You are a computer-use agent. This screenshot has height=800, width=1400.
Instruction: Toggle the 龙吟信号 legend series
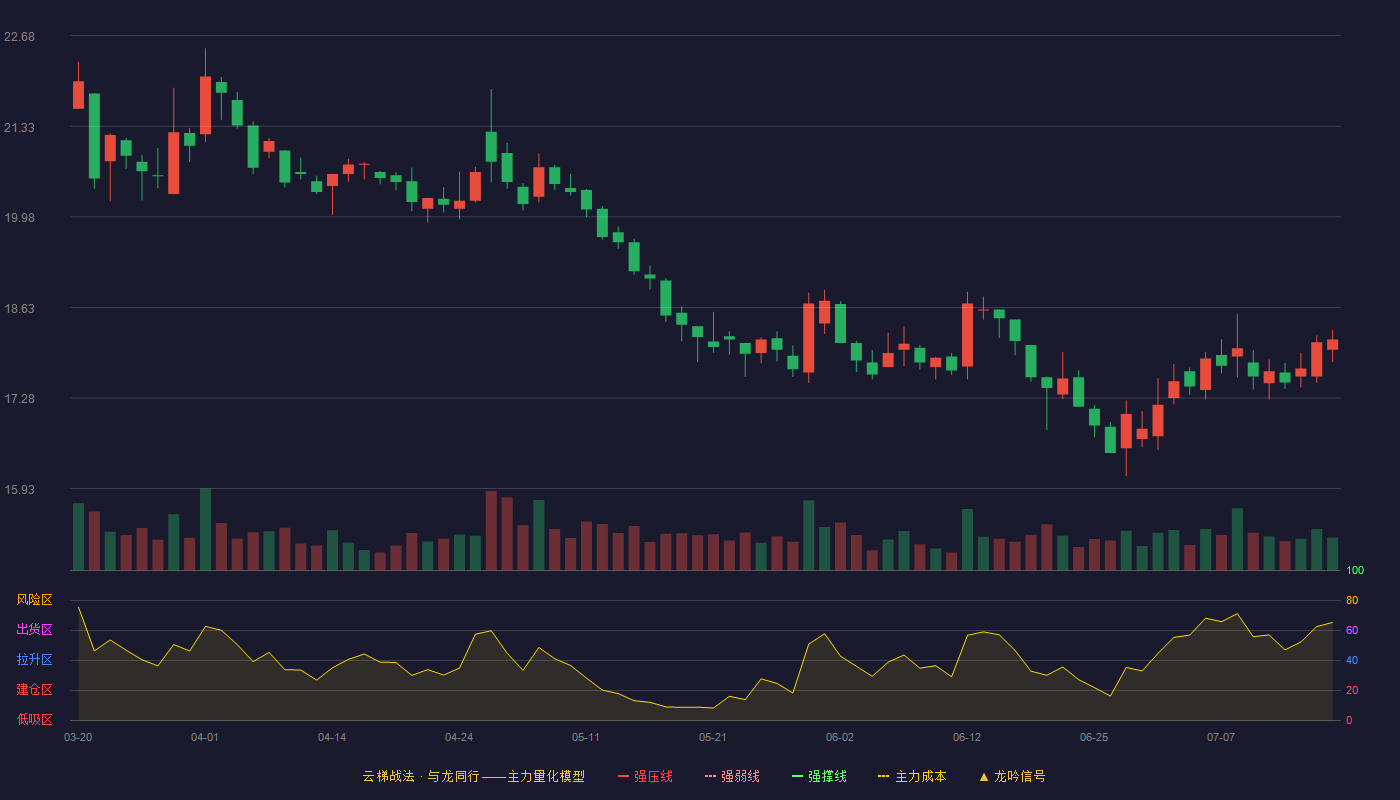tap(1011, 776)
